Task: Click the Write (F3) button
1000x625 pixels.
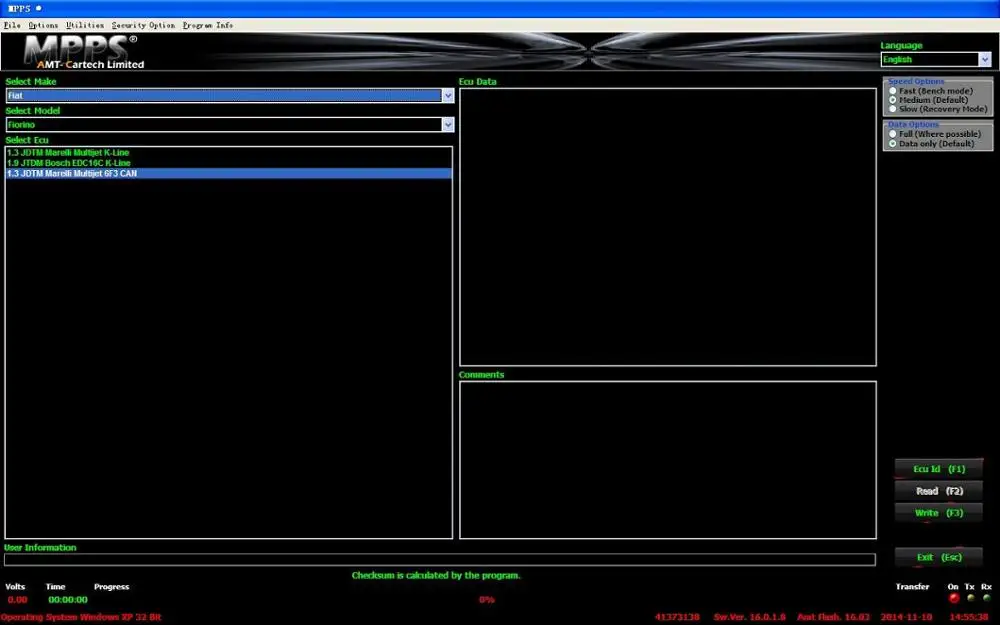Action: (x=939, y=513)
